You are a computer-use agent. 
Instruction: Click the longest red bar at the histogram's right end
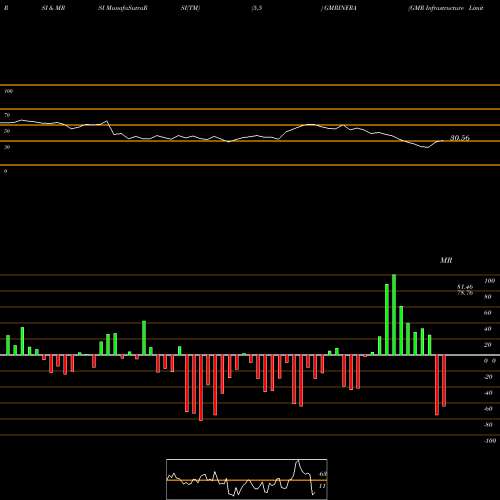437,385
